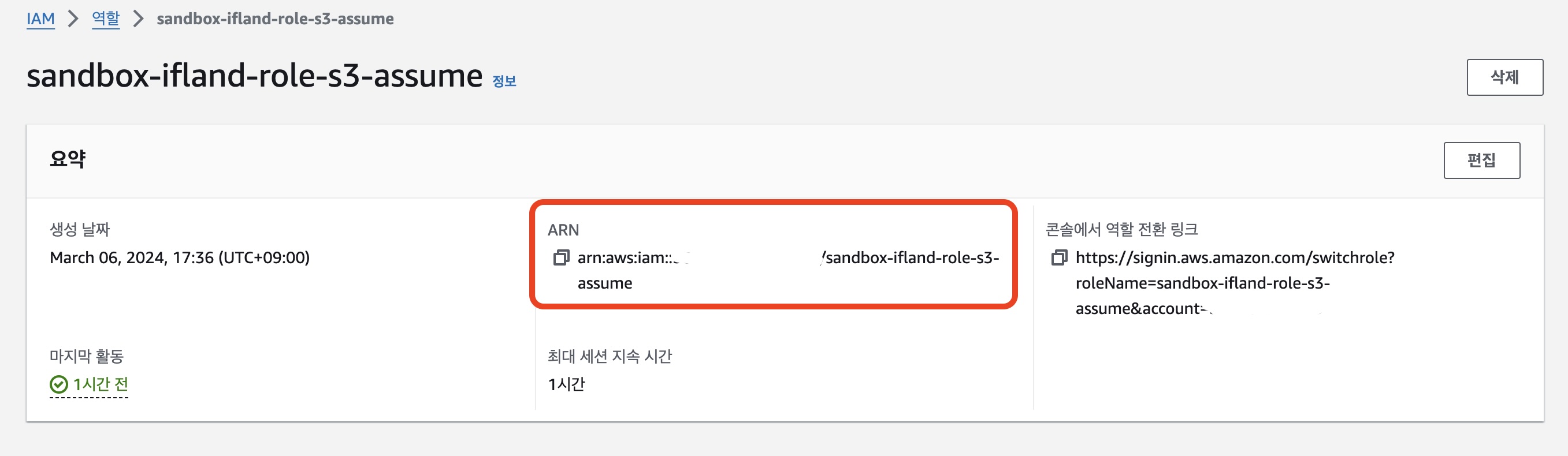This screenshot has width=1568, height=456.
Task: Click the switchrole URL text
Action: coord(1235,283)
